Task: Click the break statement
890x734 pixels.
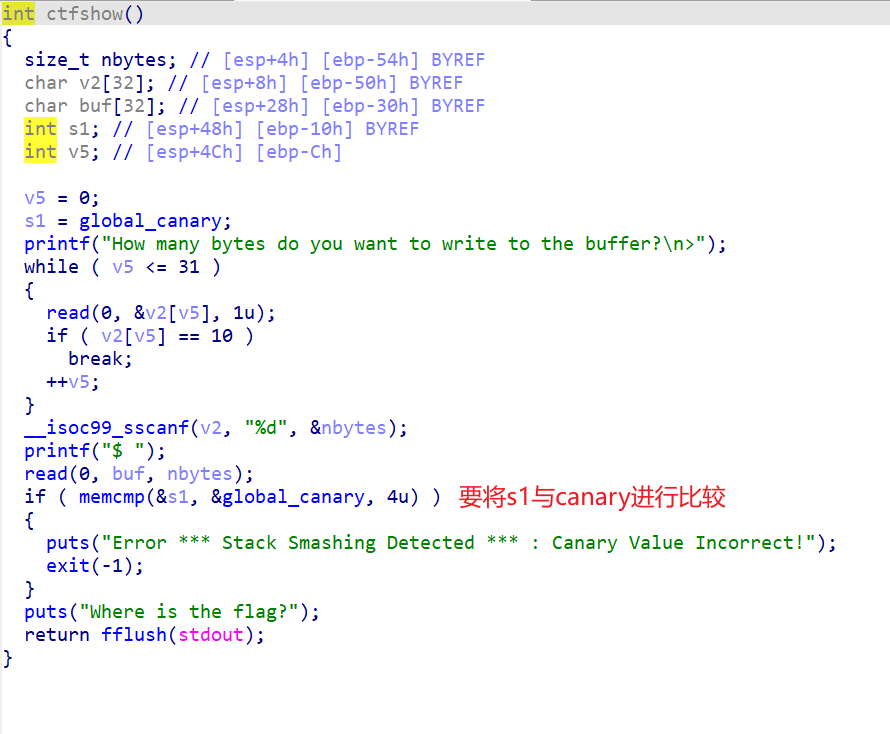Action: pyautogui.click(x=99, y=359)
